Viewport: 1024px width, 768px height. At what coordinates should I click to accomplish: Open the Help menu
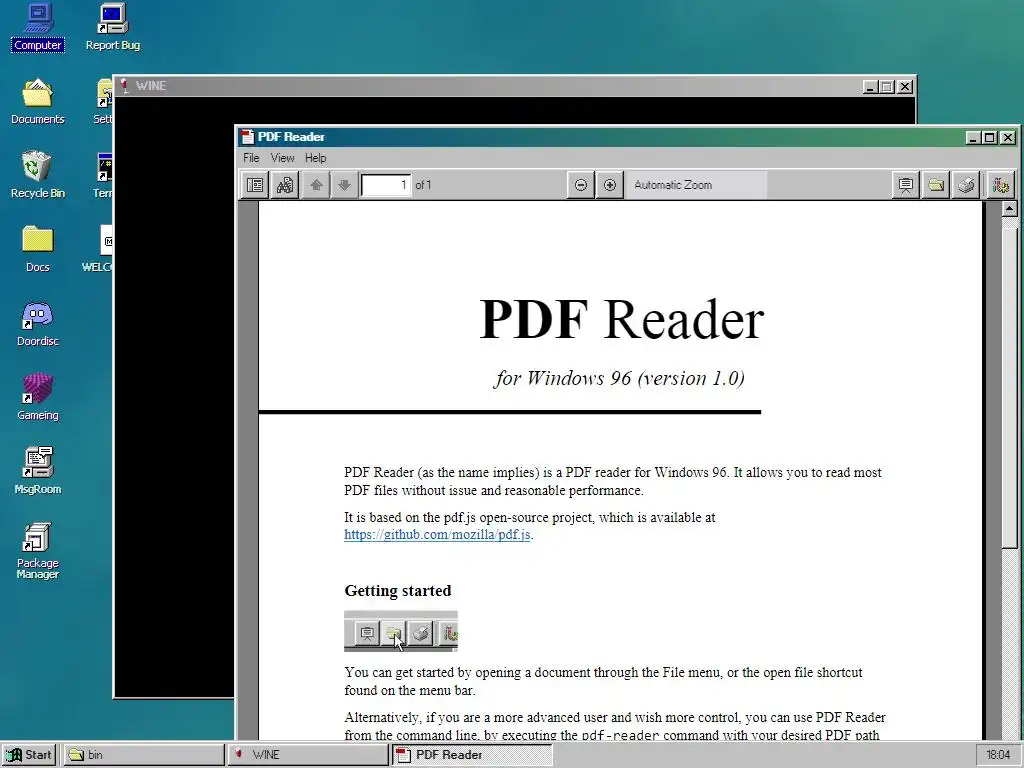click(x=315, y=158)
